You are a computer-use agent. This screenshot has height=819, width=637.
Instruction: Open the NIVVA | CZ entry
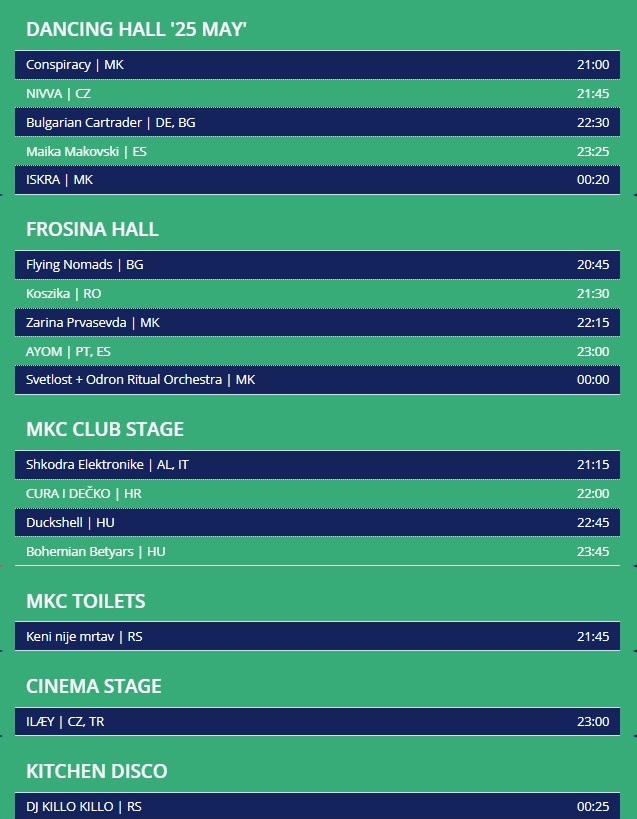(x=317, y=93)
